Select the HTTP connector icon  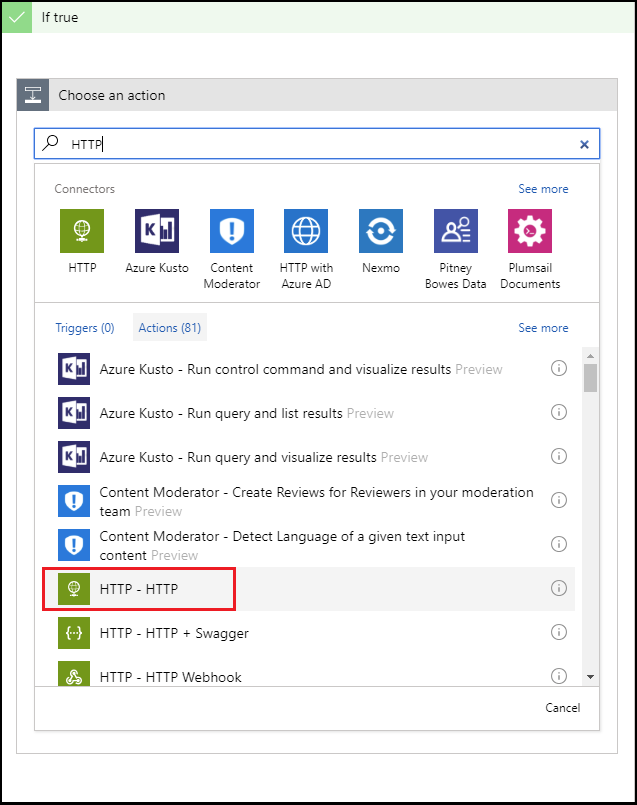tap(82, 232)
